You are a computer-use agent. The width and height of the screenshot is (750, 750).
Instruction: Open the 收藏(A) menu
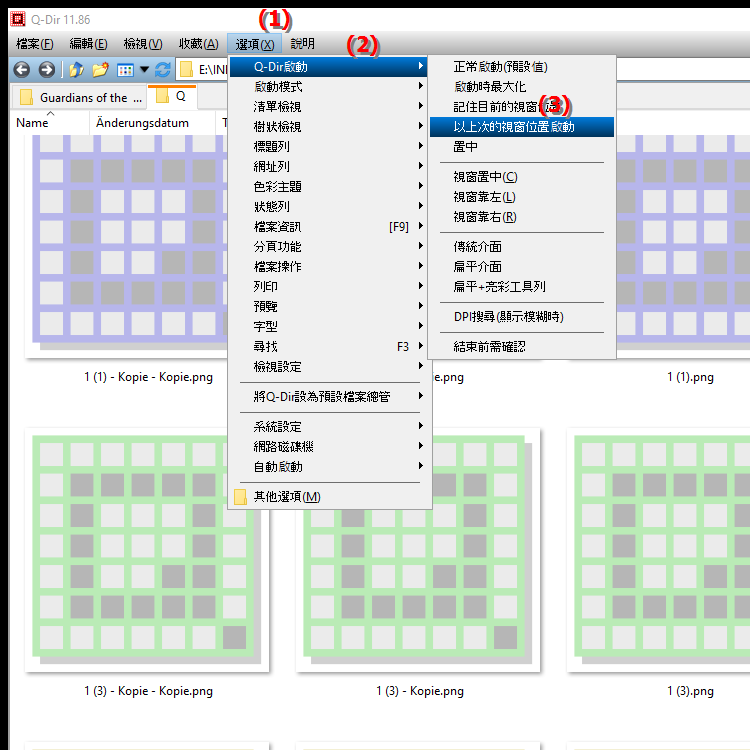click(x=199, y=44)
